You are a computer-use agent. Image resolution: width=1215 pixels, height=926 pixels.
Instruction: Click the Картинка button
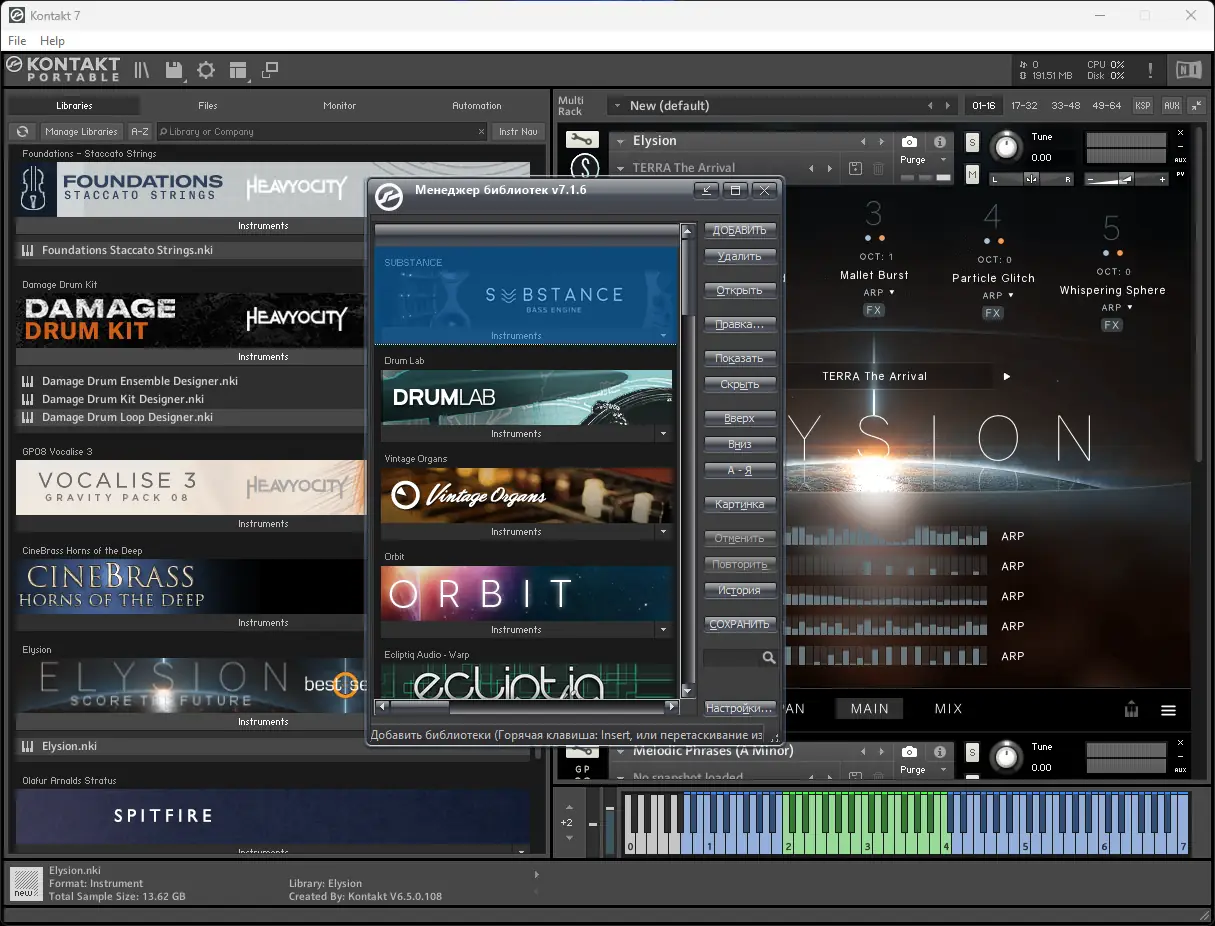click(740, 504)
